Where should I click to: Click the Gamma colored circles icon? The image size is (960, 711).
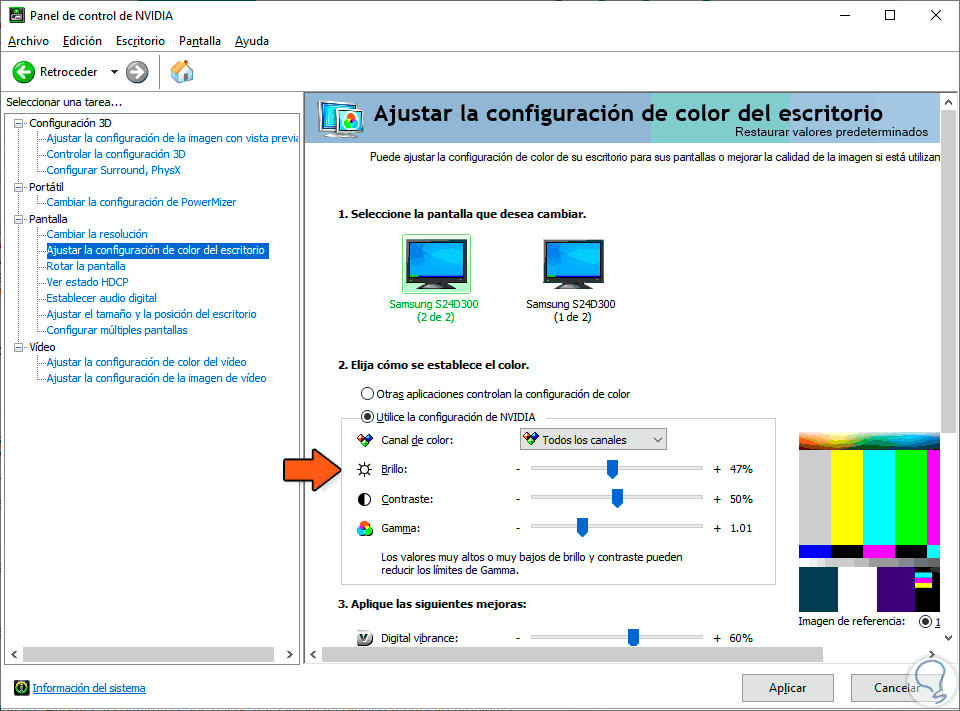tap(364, 529)
